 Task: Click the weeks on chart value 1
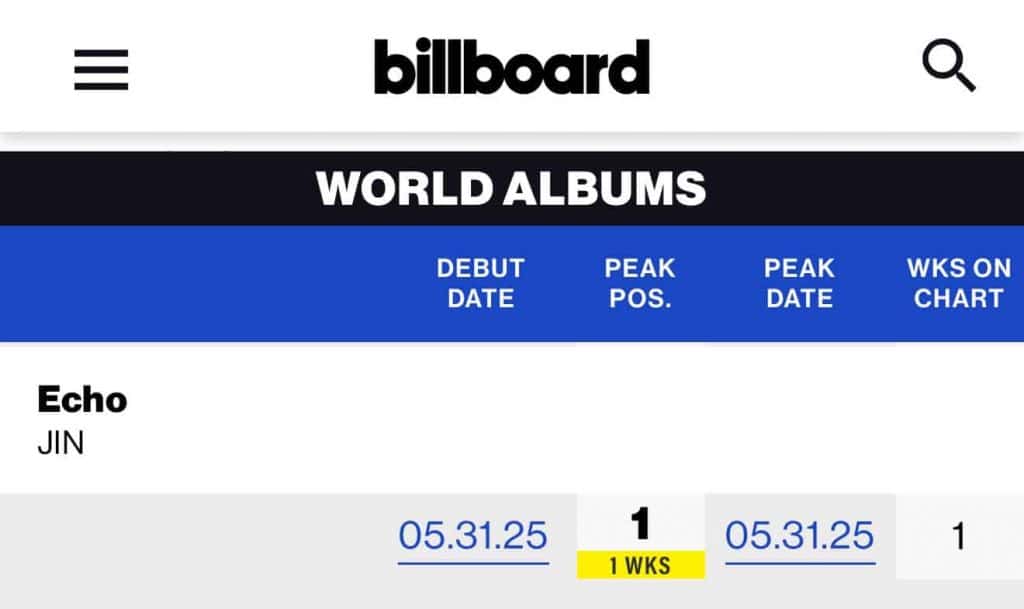[x=958, y=537]
